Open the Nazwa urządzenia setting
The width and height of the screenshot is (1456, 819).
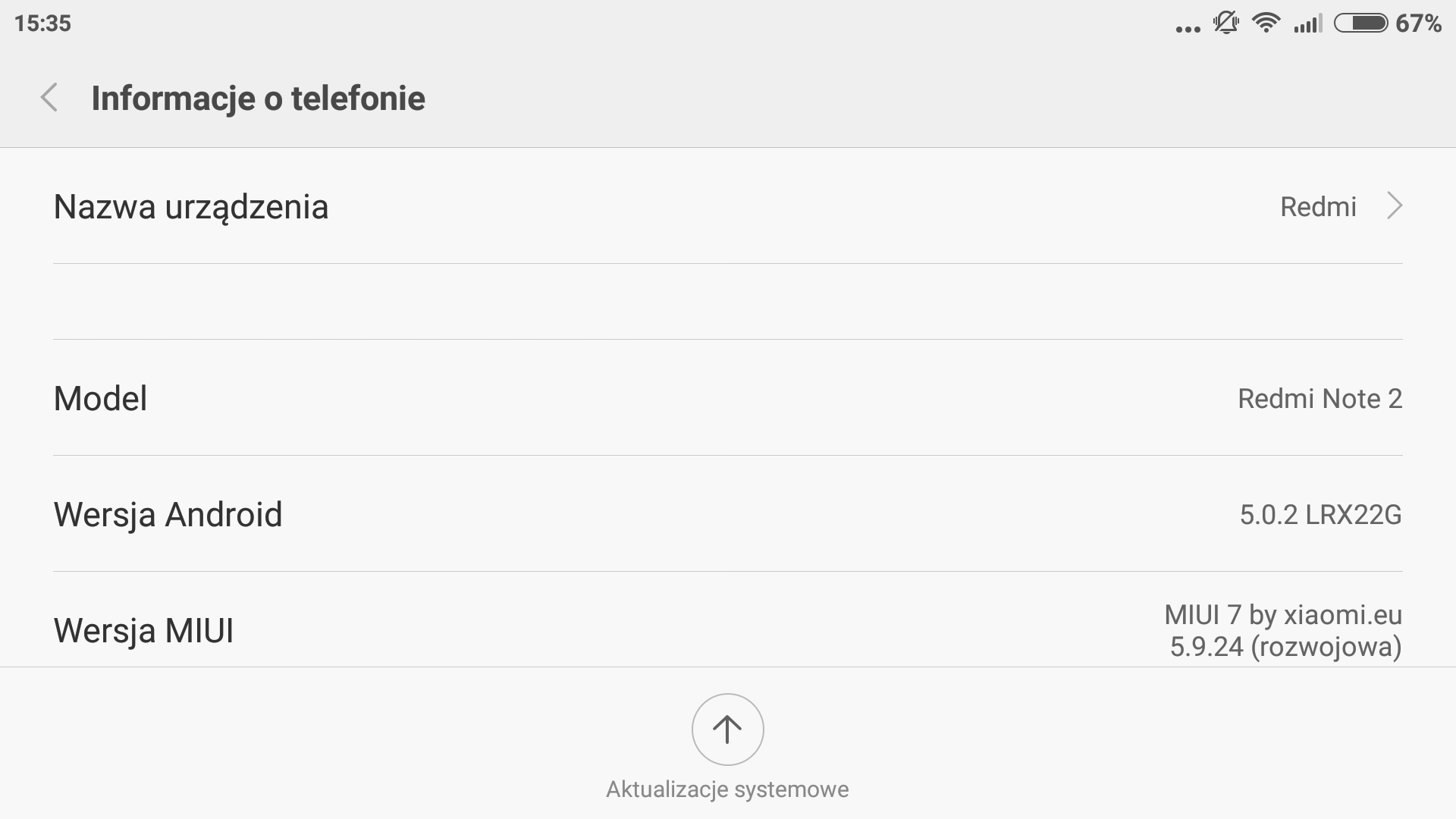(x=191, y=206)
